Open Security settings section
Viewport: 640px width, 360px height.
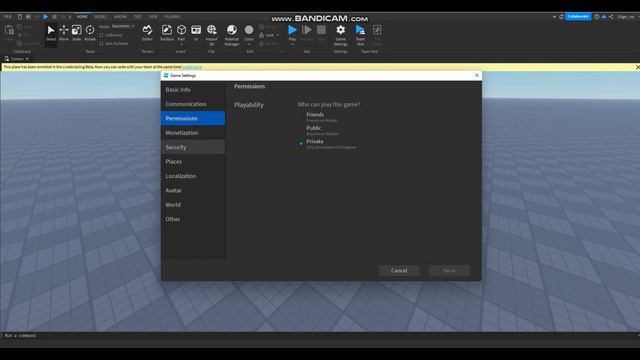tap(193, 147)
